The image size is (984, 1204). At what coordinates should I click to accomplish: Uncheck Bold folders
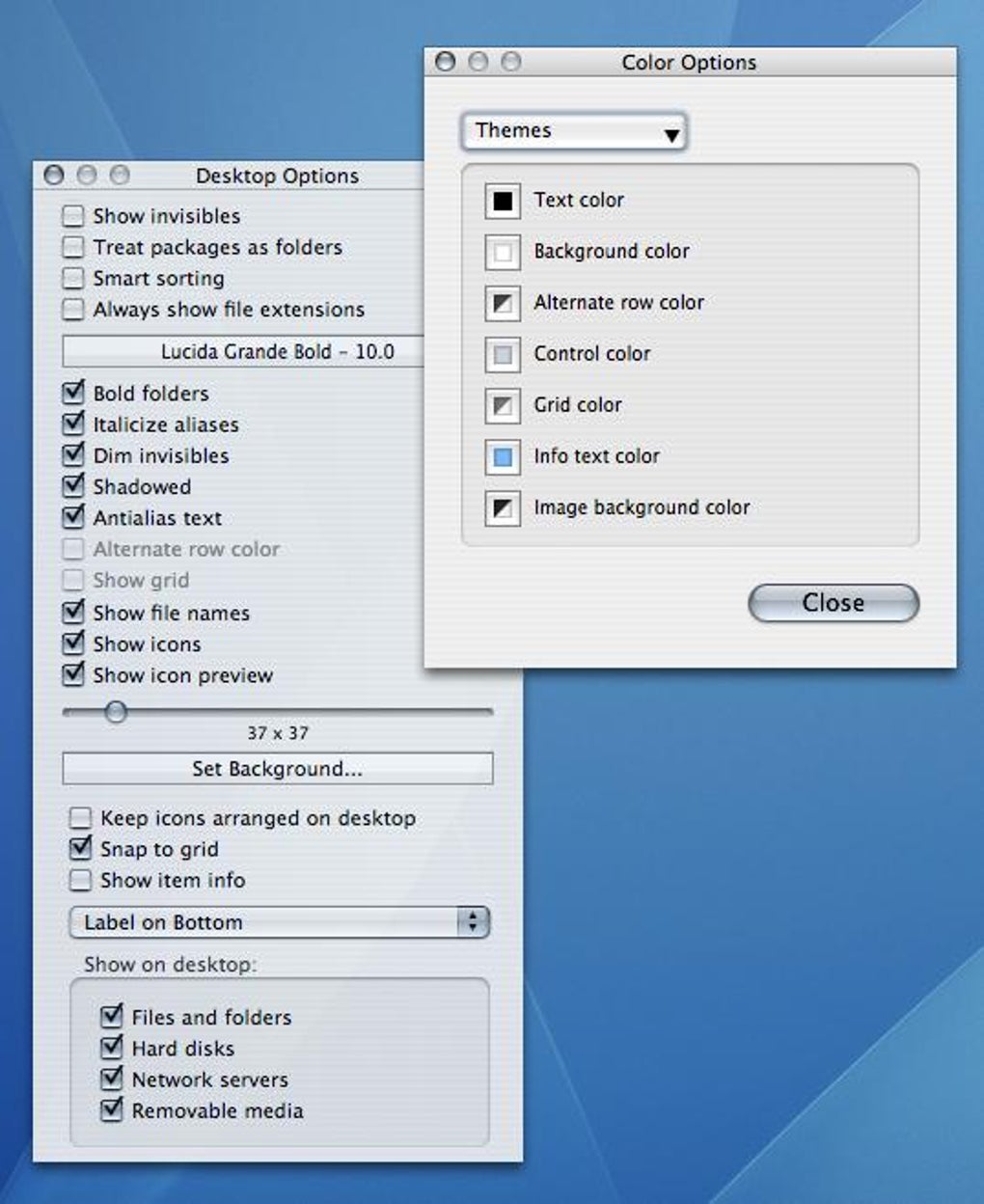(73, 393)
